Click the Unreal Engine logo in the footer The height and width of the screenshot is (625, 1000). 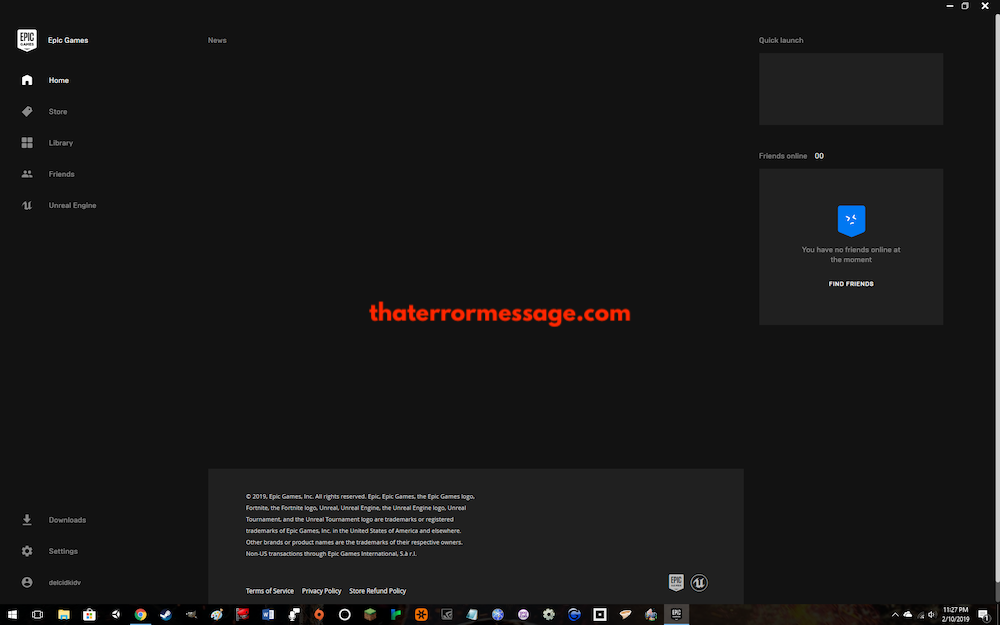coord(699,582)
